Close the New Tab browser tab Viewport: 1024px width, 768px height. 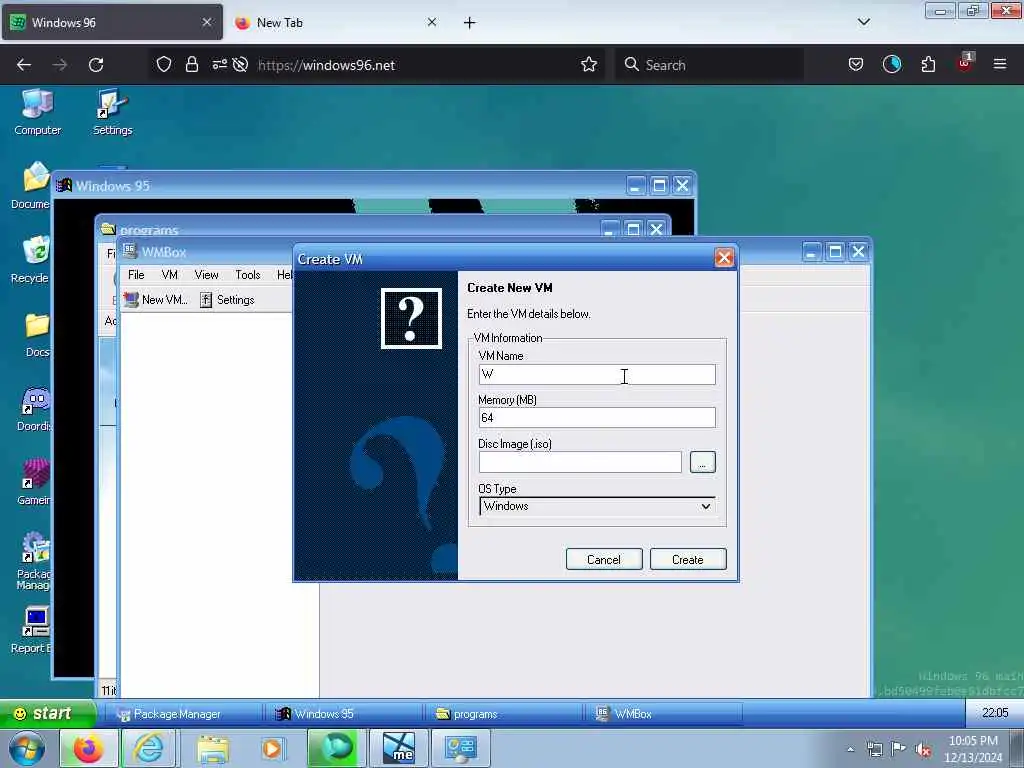click(432, 22)
